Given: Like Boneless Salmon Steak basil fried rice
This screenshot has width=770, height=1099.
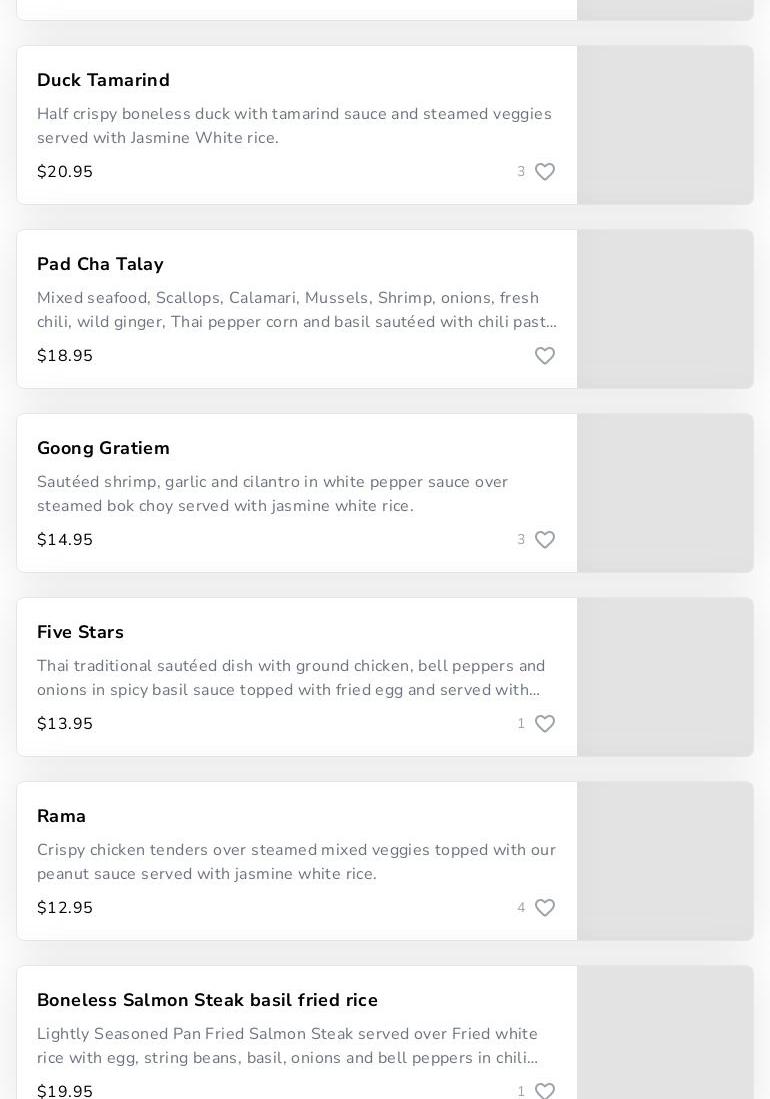Looking at the screenshot, I should point(545,1091).
